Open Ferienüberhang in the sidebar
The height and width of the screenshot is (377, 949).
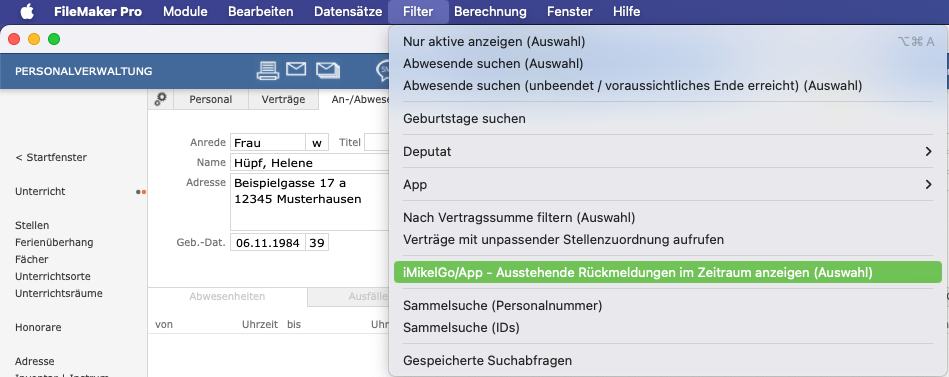[54, 242]
